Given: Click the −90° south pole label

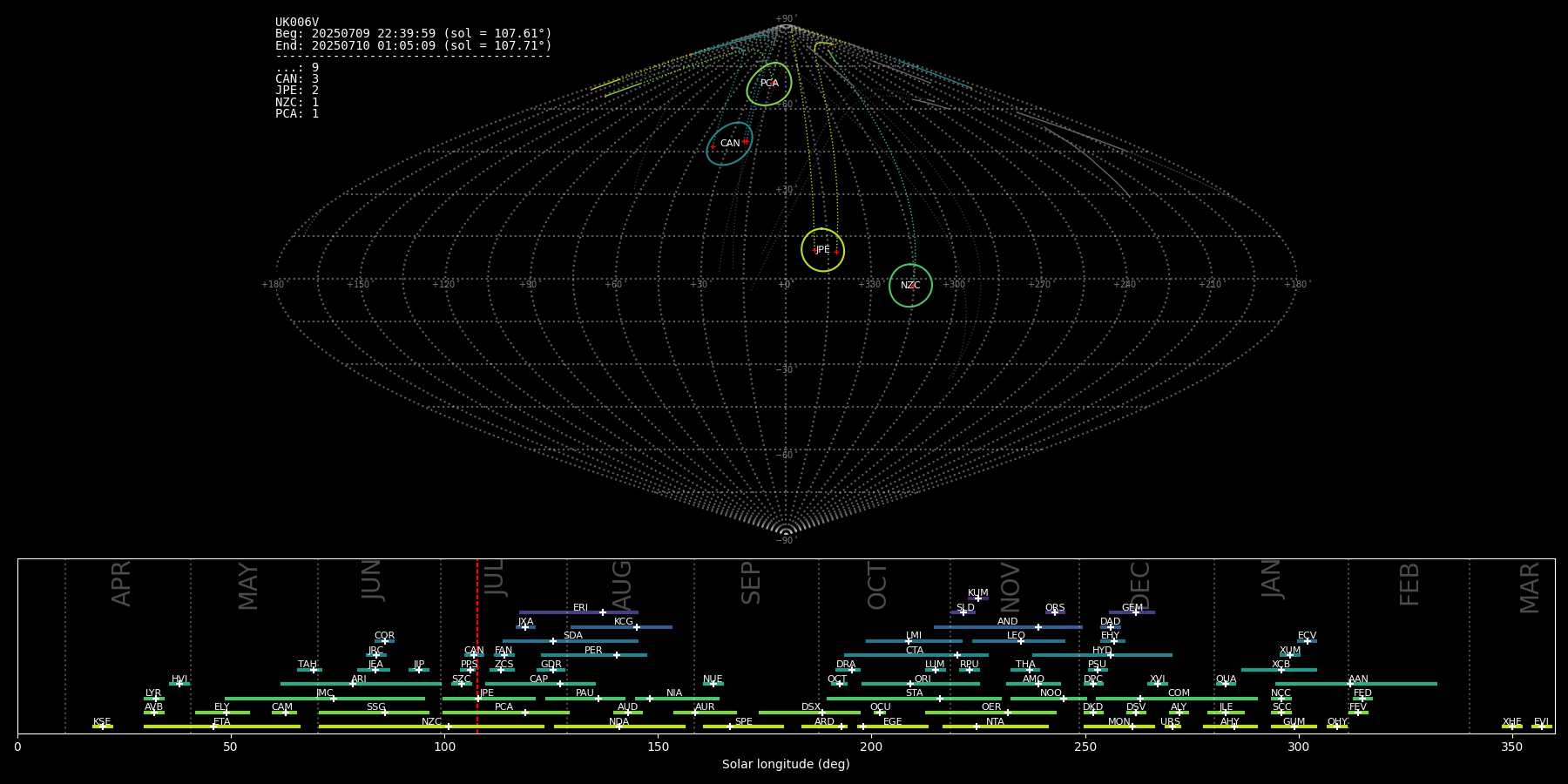Looking at the screenshot, I should click(x=785, y=541).
